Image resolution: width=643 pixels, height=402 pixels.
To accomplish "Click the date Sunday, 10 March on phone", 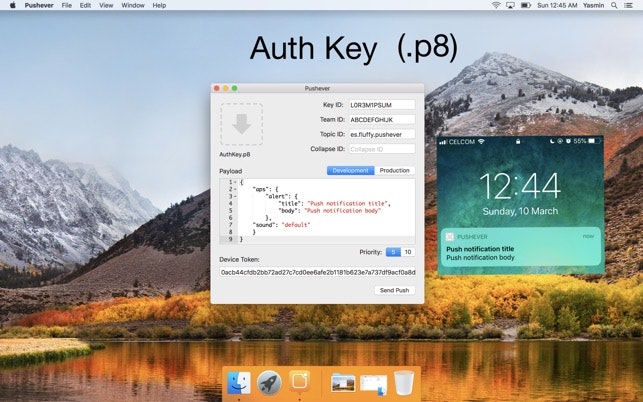I will pyautogui.click(x=520, y=211).
